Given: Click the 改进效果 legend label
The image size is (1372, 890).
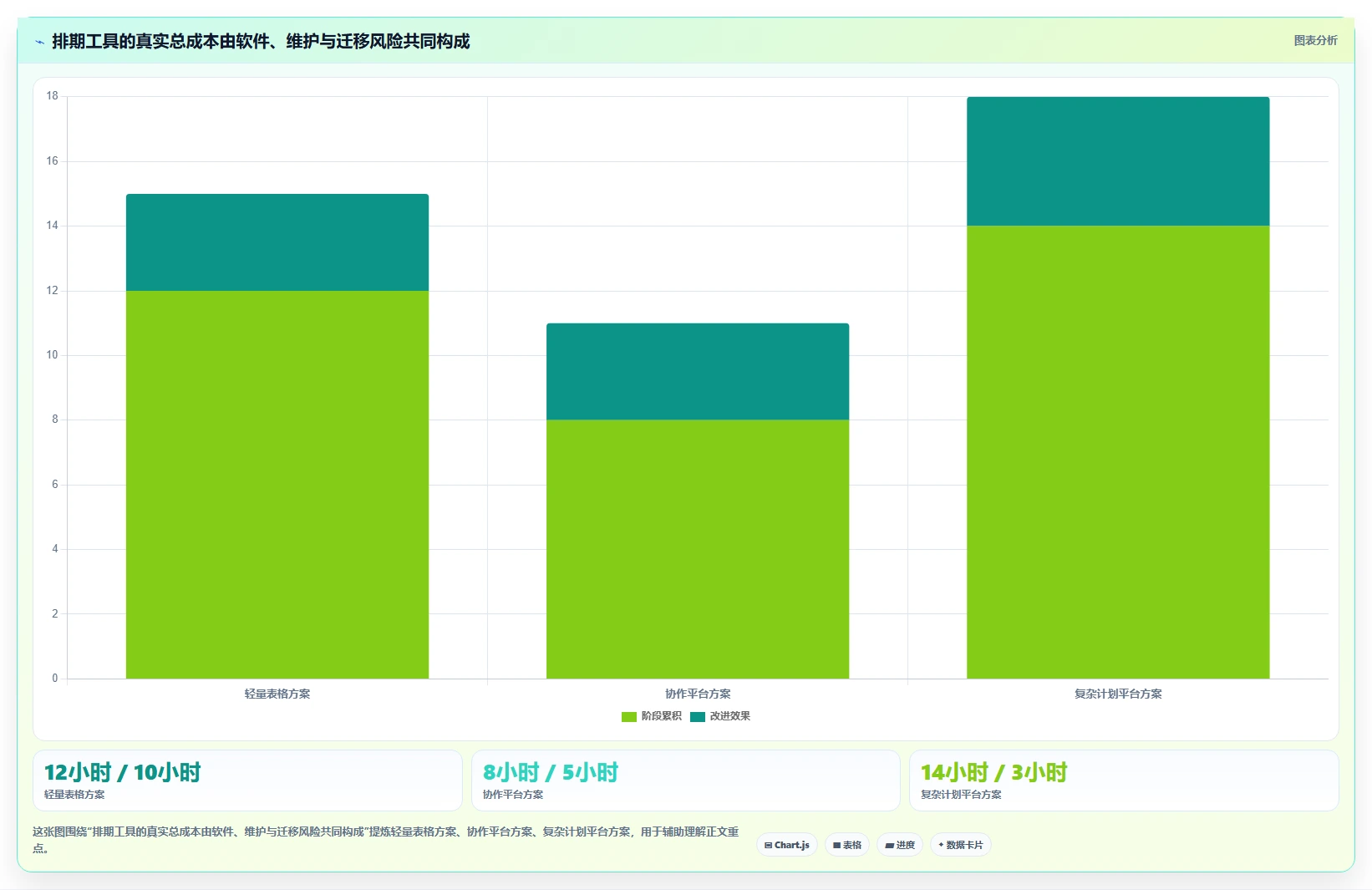Looking at the screenshot, I should [x=730, y=716].
